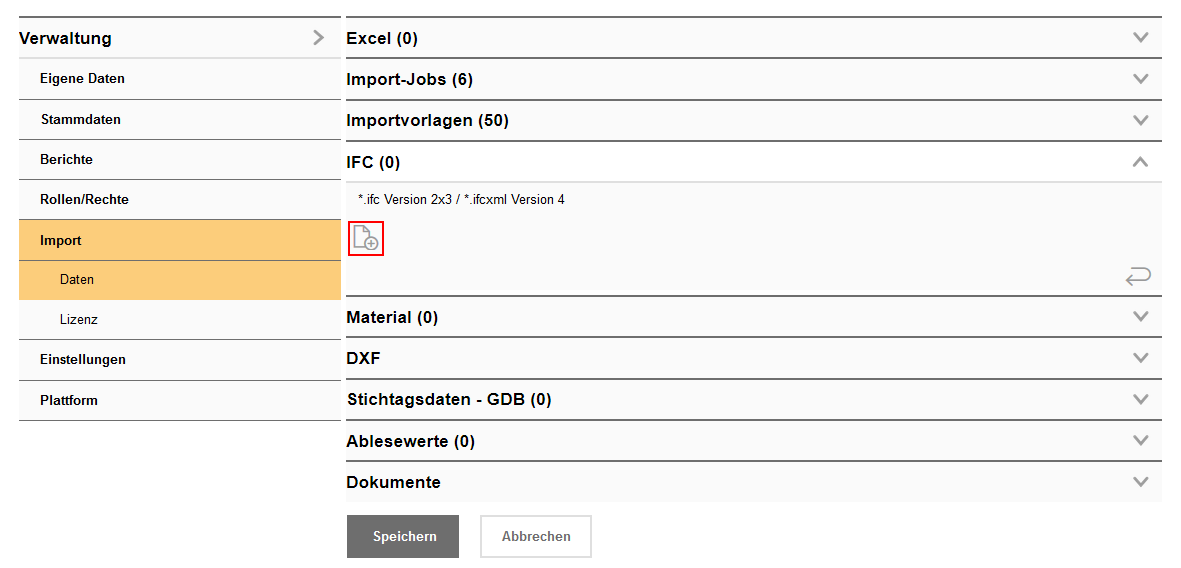This screenshot has width=1181, height=568.
Task: Click the Abbrechen button
Action: click(536, 537)
